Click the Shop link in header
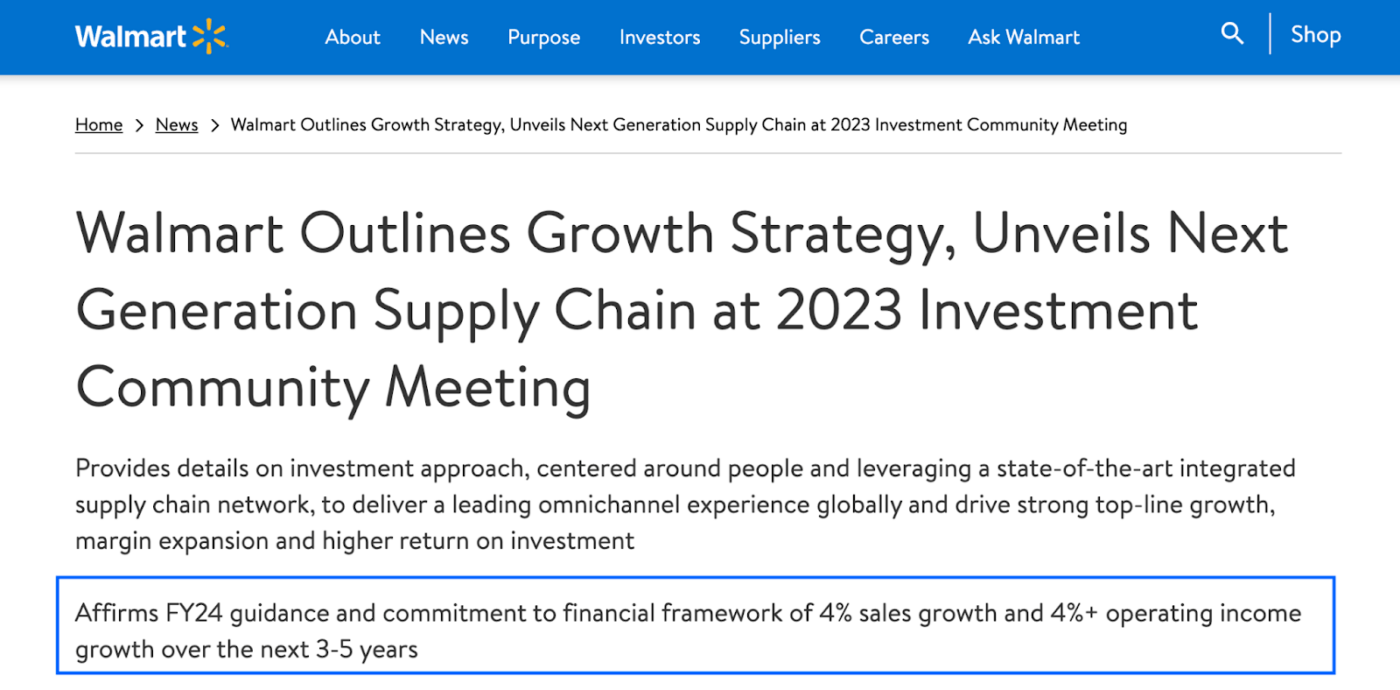This screenshot has width=1400, height=690. (x=1315, y=35)
